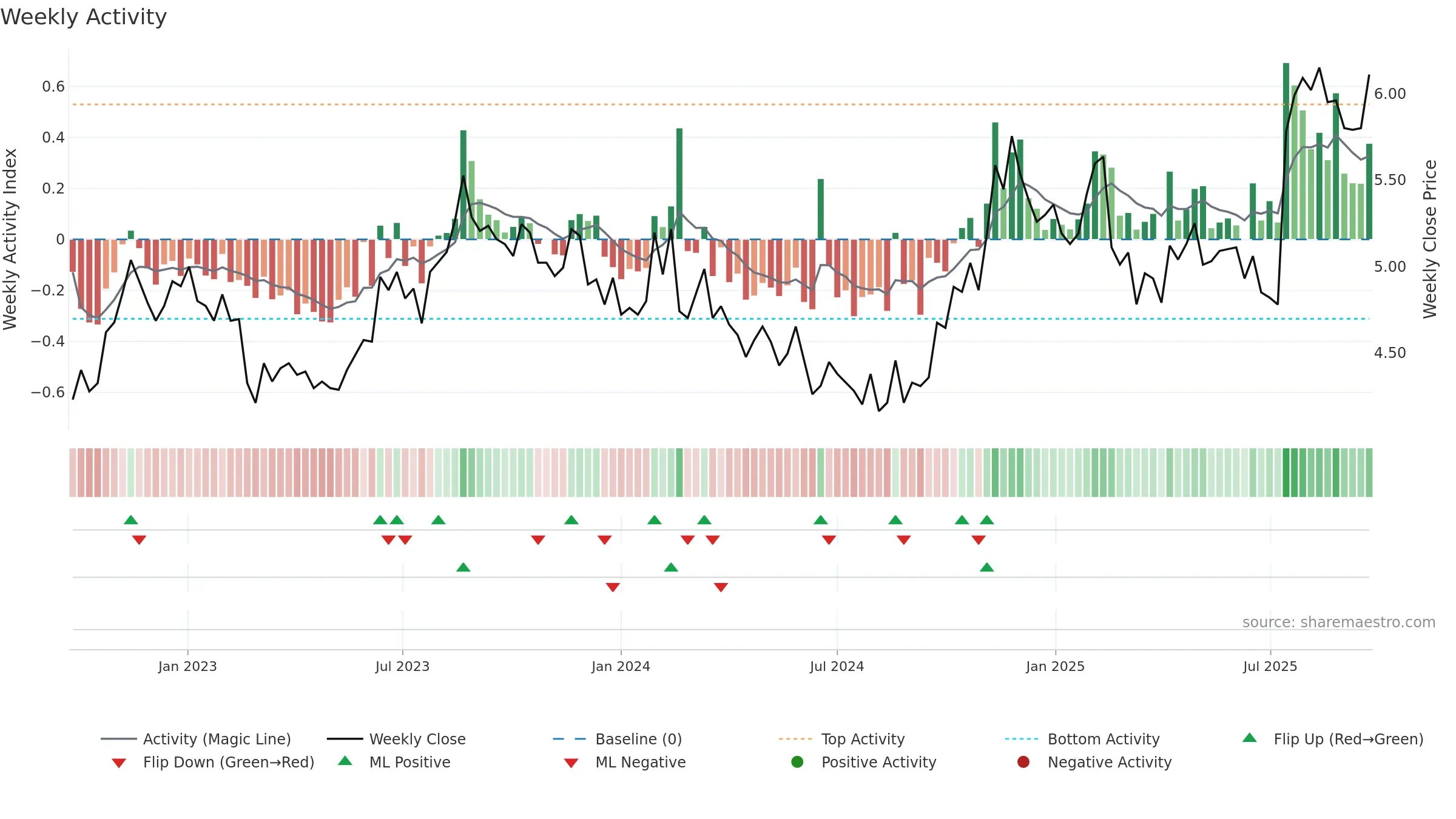Toggle the 'Negative Activity' legend label
Screen dimensions: 1456x819
(1110, 762)
